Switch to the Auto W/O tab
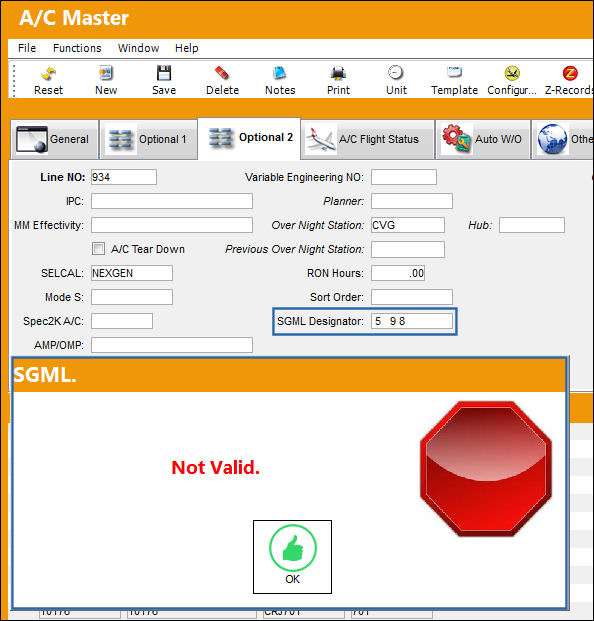 coord(483,139)
